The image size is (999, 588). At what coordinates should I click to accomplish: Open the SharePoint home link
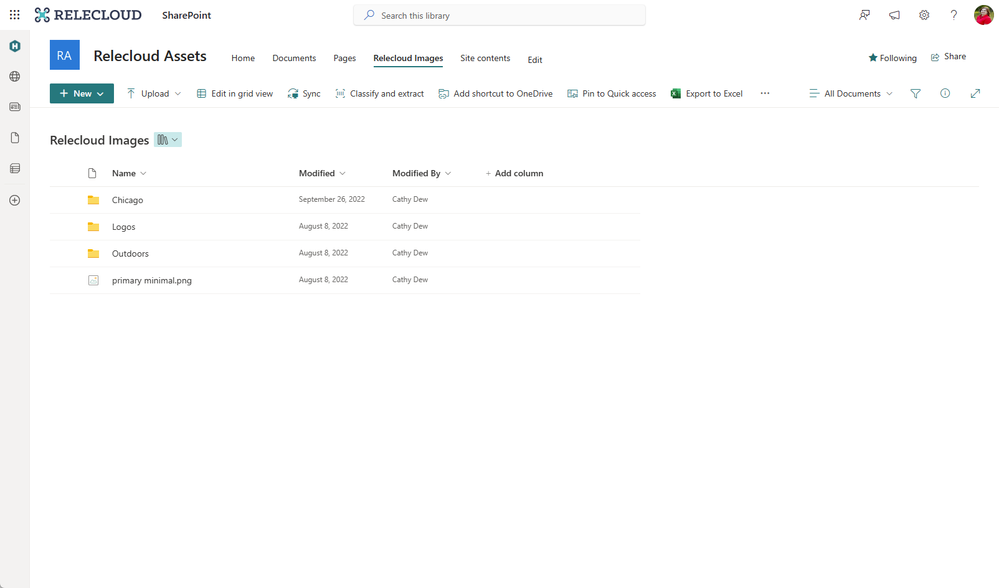point(186,15)
